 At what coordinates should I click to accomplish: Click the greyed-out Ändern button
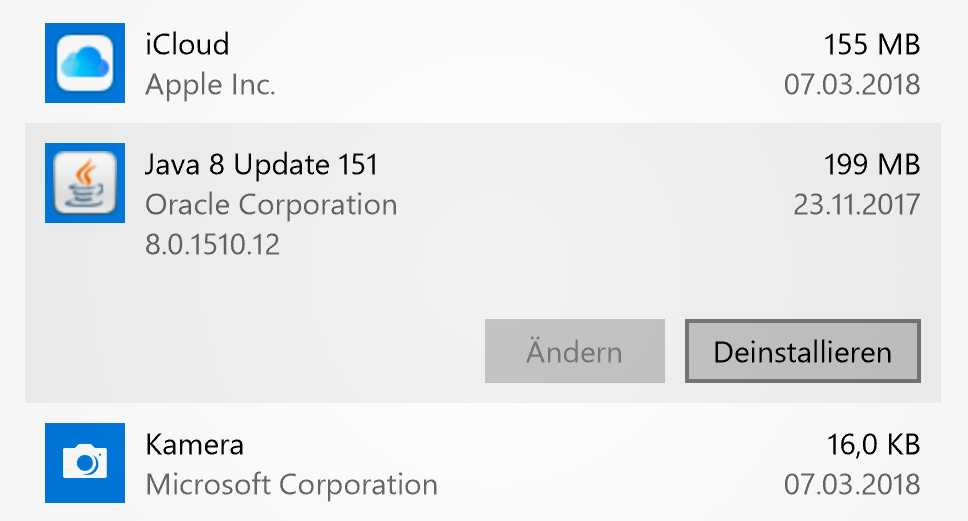574,351
